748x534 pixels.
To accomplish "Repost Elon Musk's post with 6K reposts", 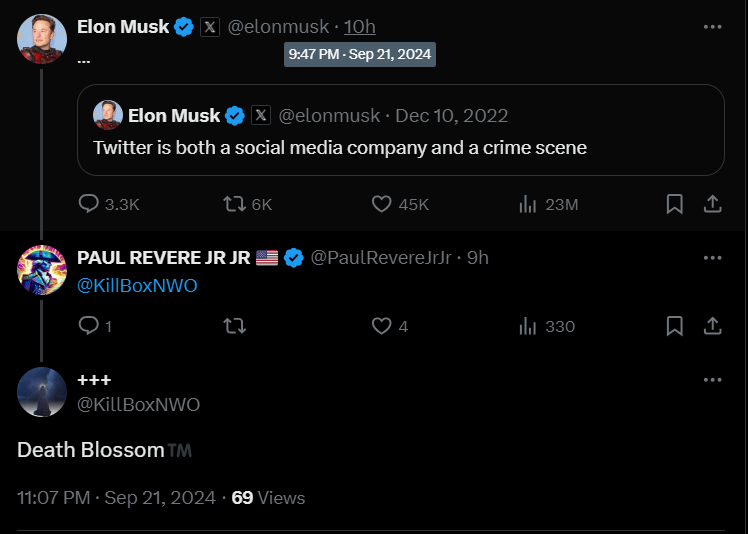I will (235, 204).
